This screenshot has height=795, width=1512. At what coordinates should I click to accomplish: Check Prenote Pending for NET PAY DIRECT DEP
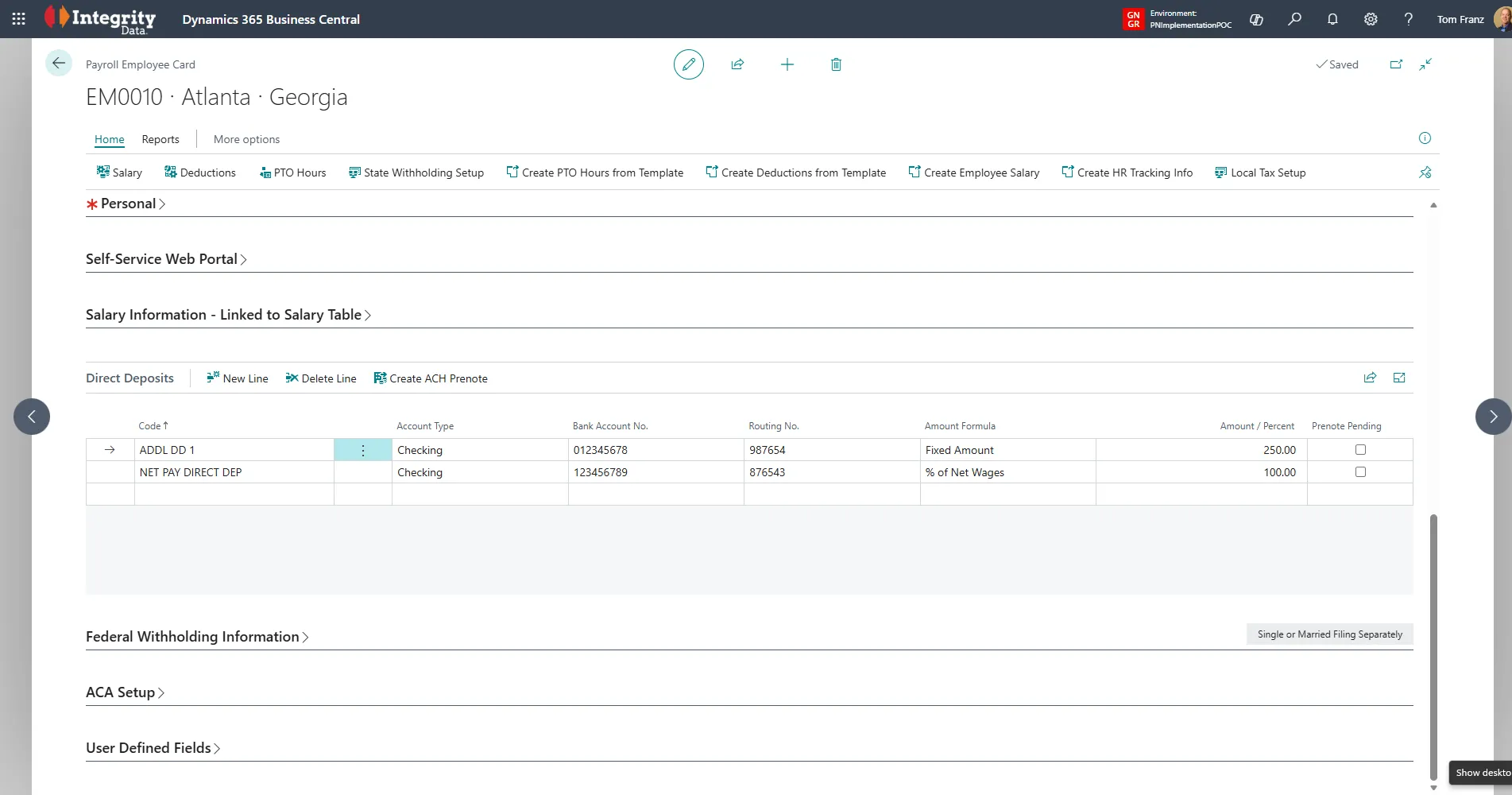click(x=1360, y=472)
